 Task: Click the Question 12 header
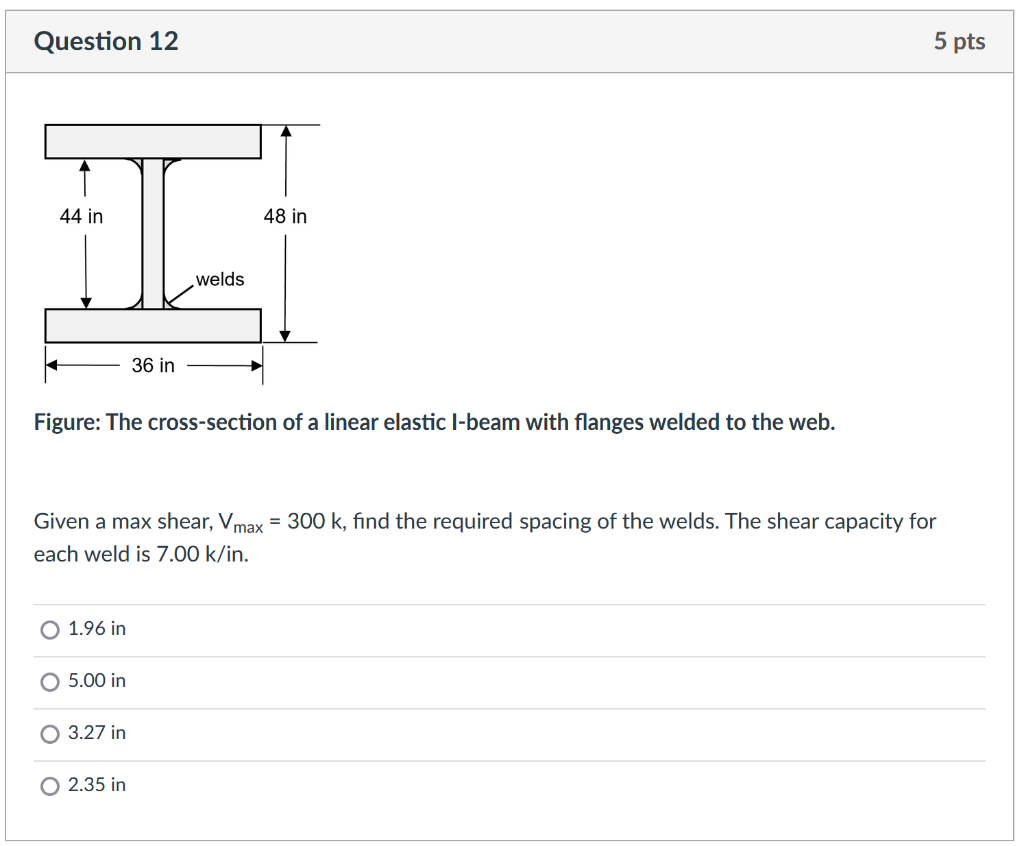click(x=106, y=41)
